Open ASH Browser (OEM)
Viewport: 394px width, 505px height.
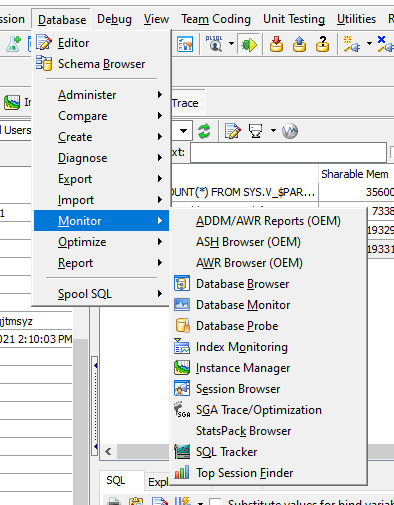269,242
